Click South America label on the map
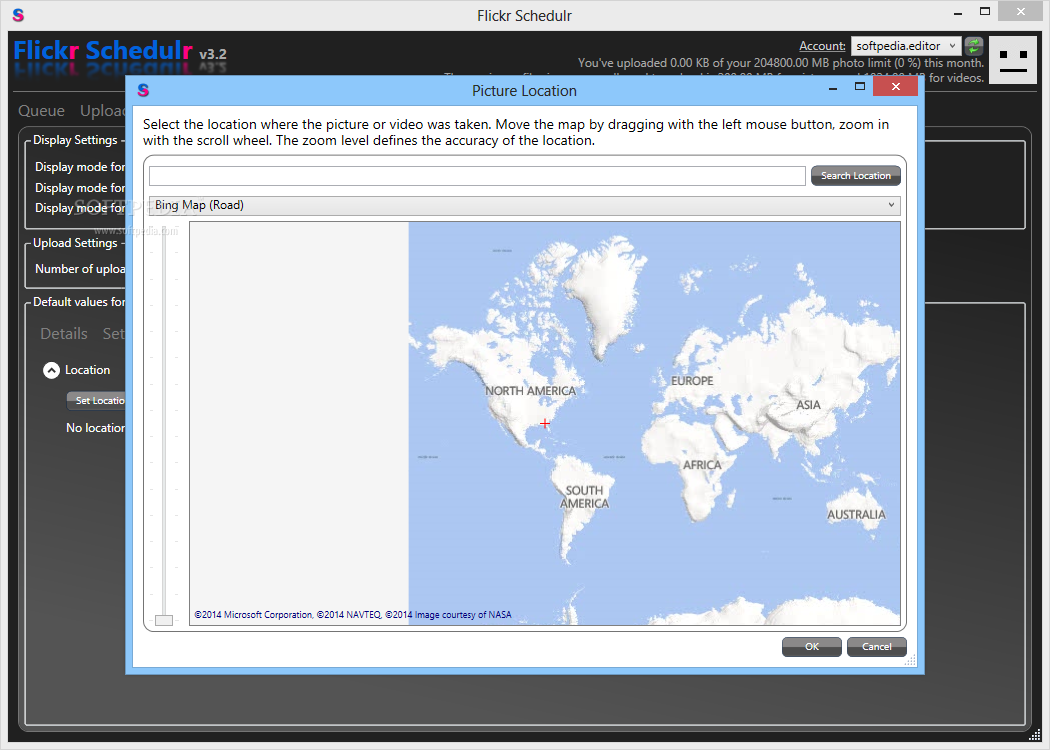 click(584, 497)
